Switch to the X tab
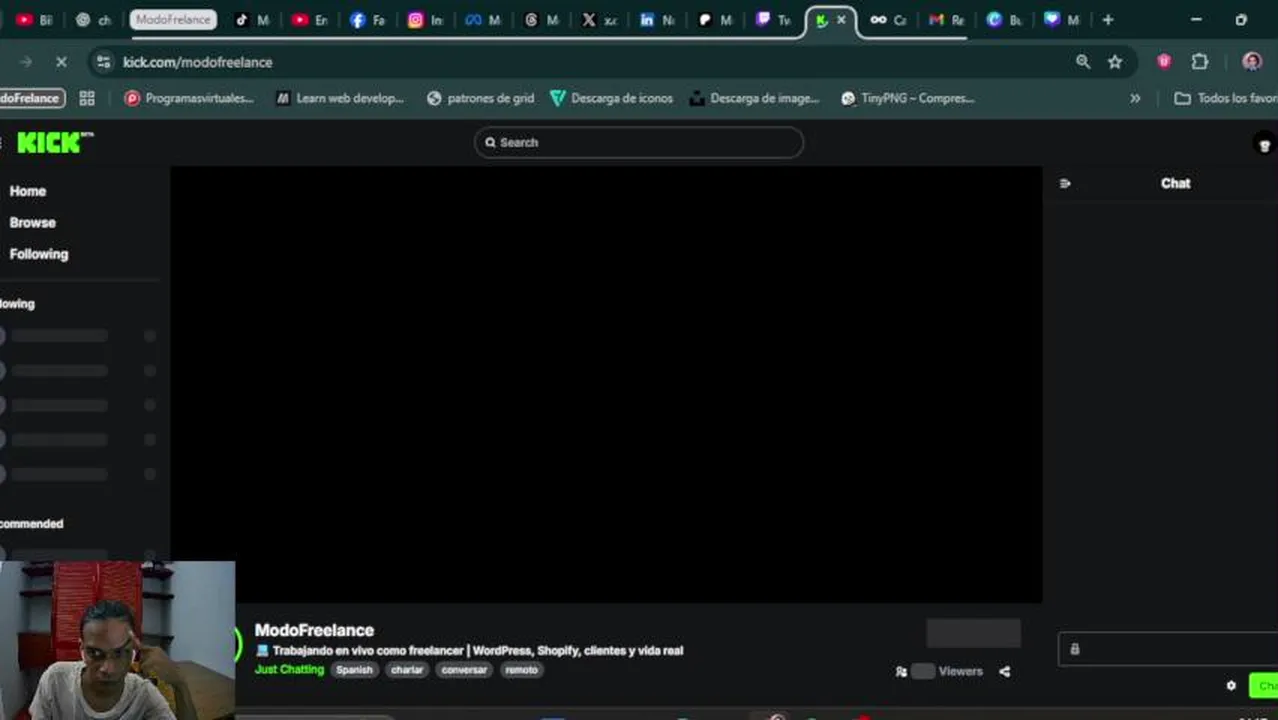The image size is (1278, 720). (x=600, y=20)
